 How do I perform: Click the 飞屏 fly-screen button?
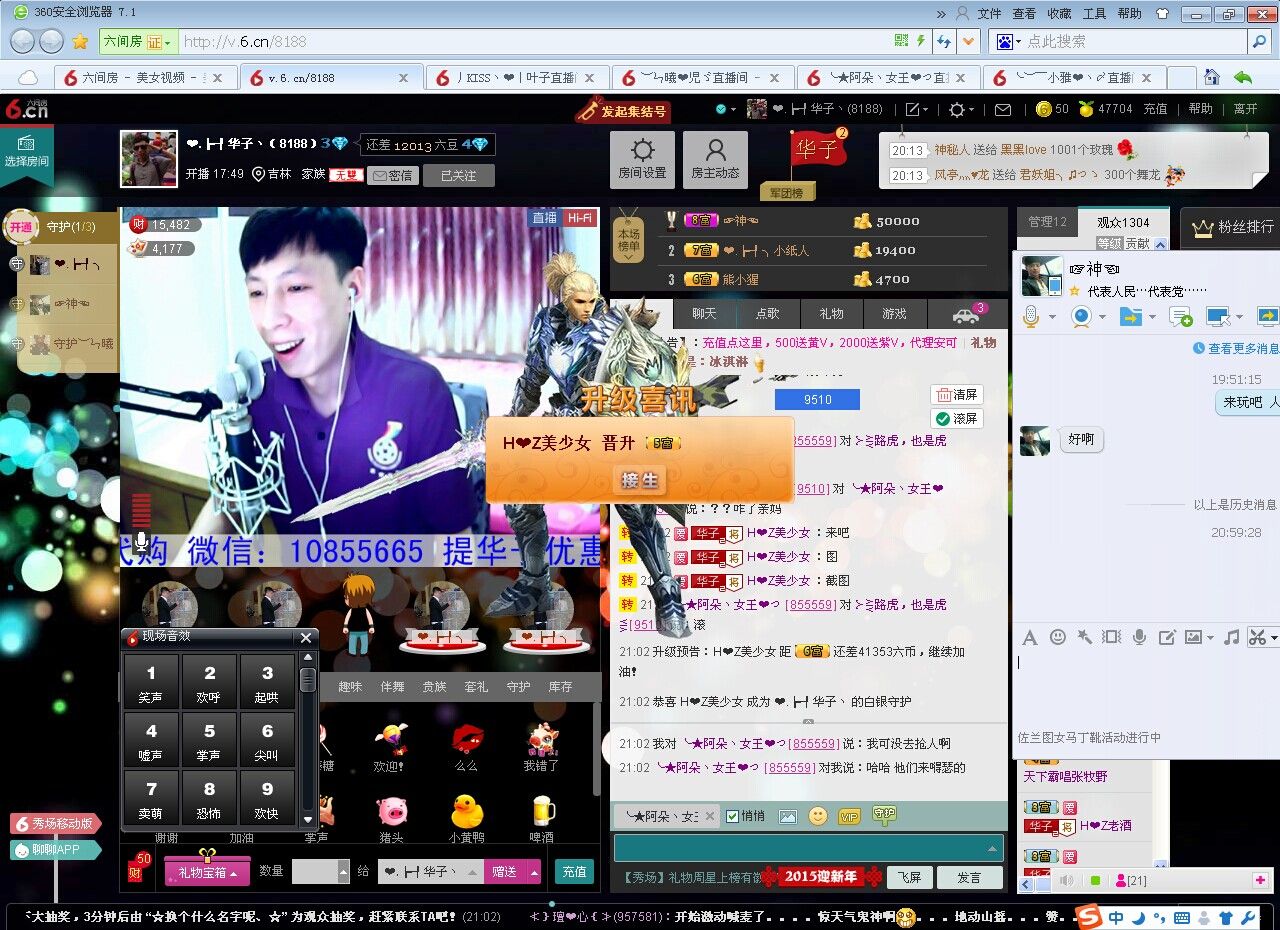909,877
